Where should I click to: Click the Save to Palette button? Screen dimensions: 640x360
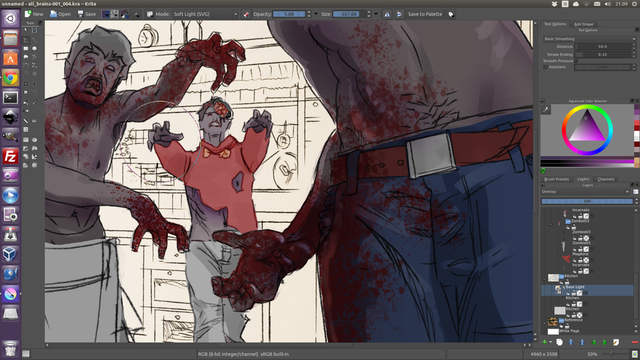425,14
